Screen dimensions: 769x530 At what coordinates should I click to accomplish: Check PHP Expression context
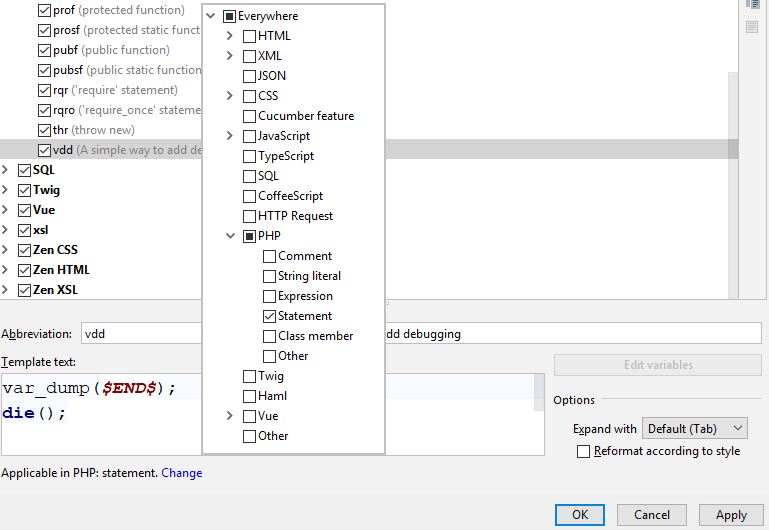pyautogui.click(x=269, y=297)
